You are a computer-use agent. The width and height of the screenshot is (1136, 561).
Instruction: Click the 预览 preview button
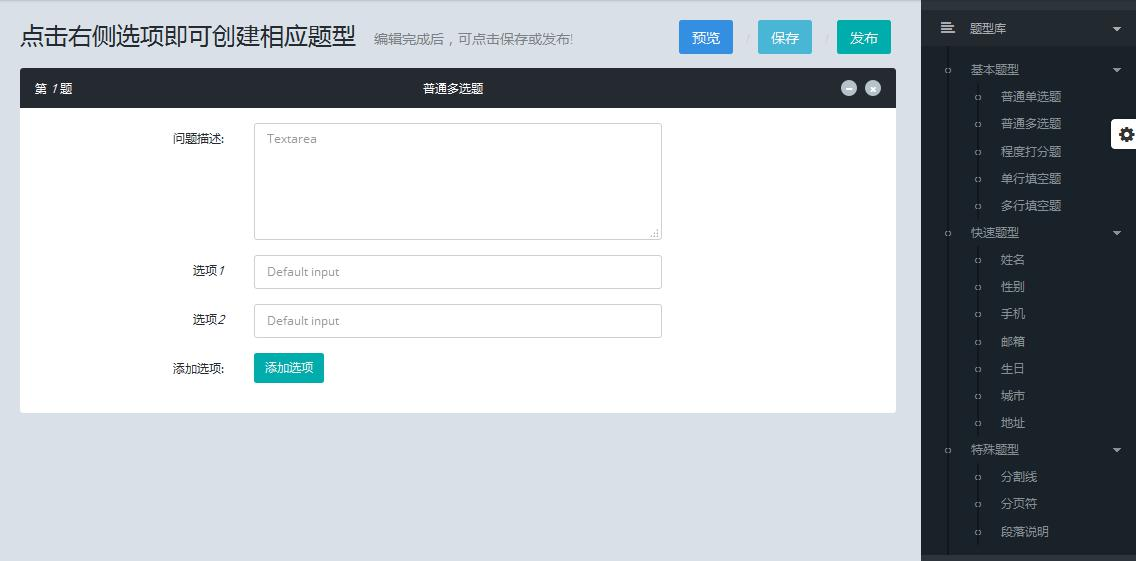click(x=706, y=37)
